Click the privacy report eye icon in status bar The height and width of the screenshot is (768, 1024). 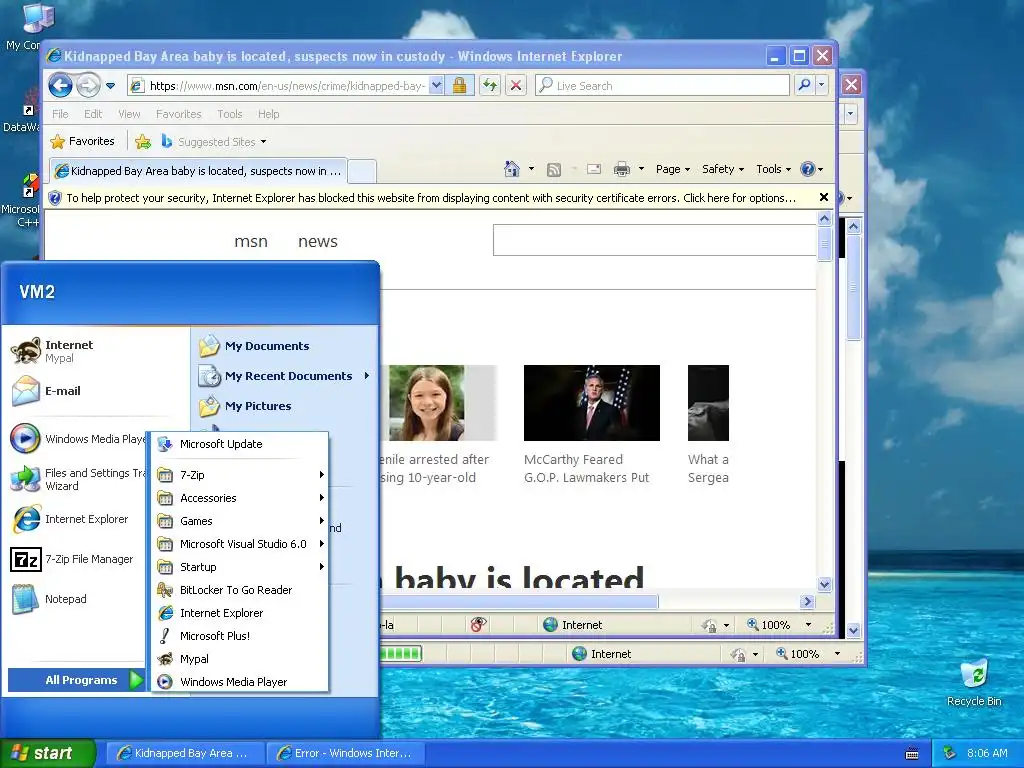click(478, 625)
